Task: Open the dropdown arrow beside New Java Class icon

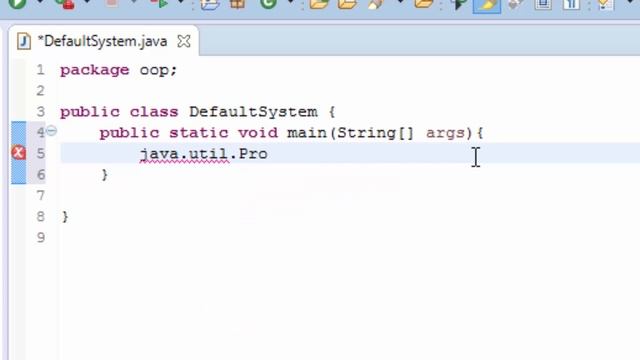Action: click(291, 2)
